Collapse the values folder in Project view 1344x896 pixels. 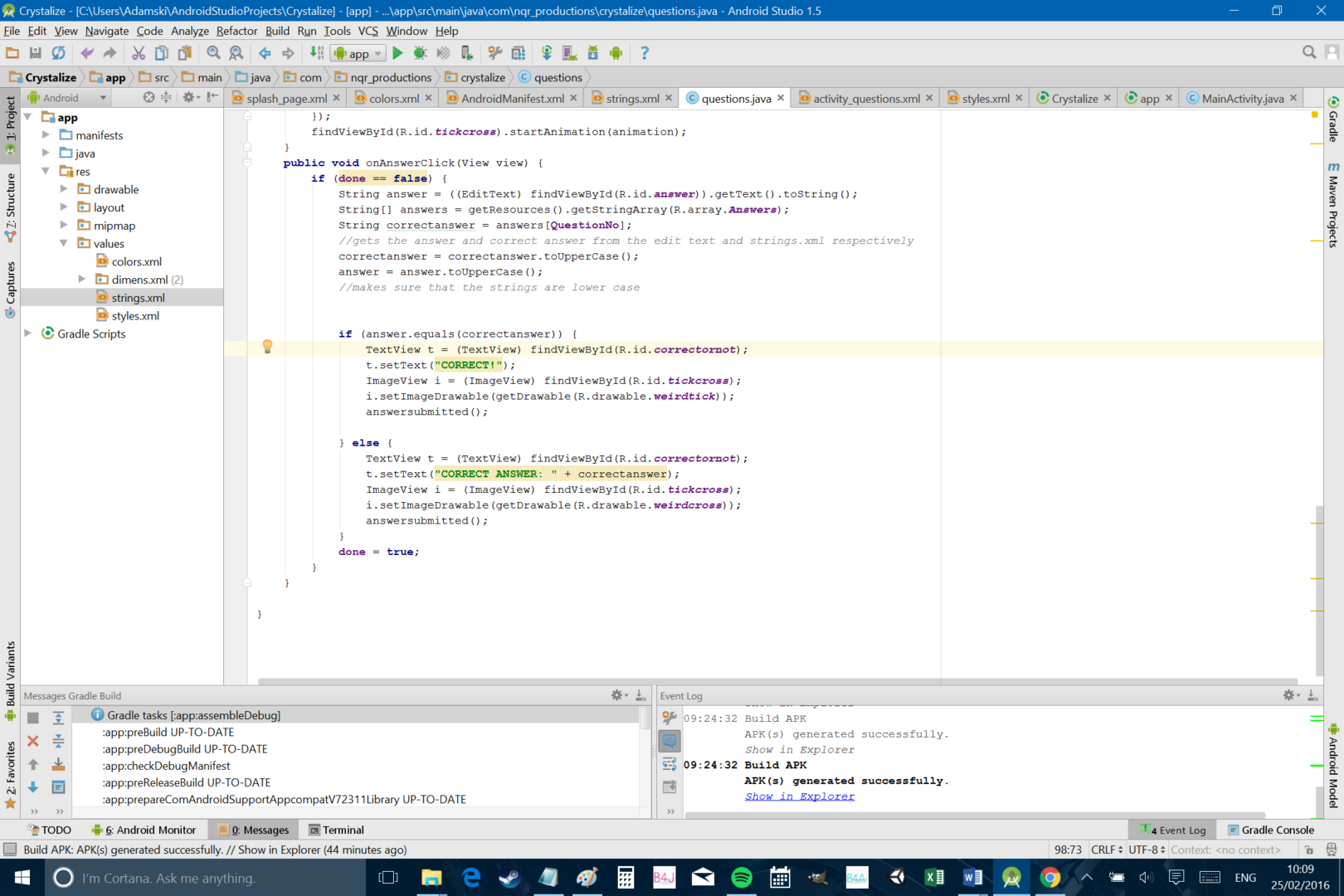[63, 243]
